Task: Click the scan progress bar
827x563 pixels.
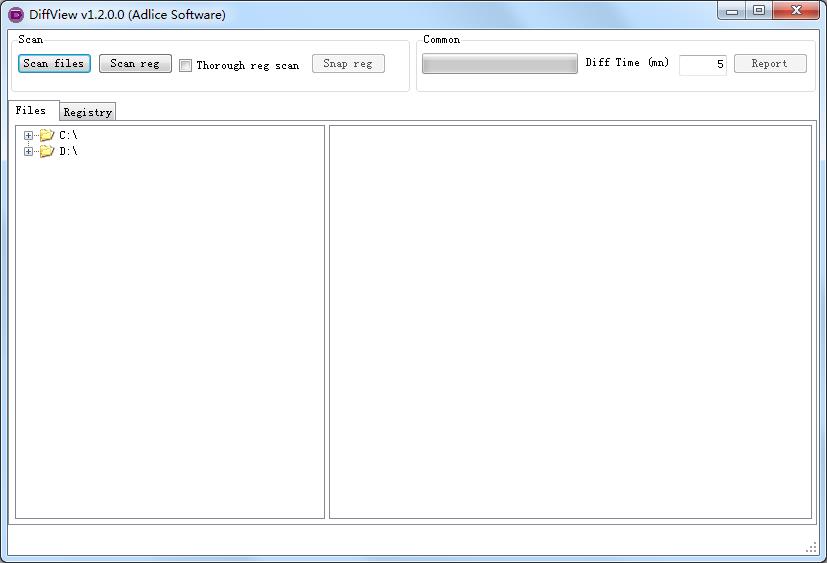Action: tap(499, 64)
